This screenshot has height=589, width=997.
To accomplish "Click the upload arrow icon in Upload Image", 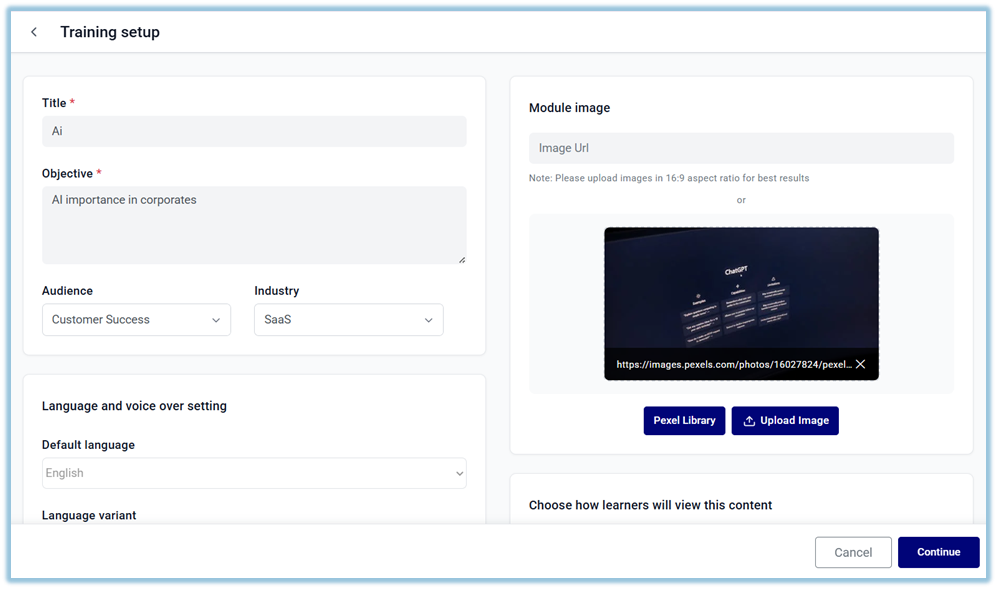I will coord(749,421).
